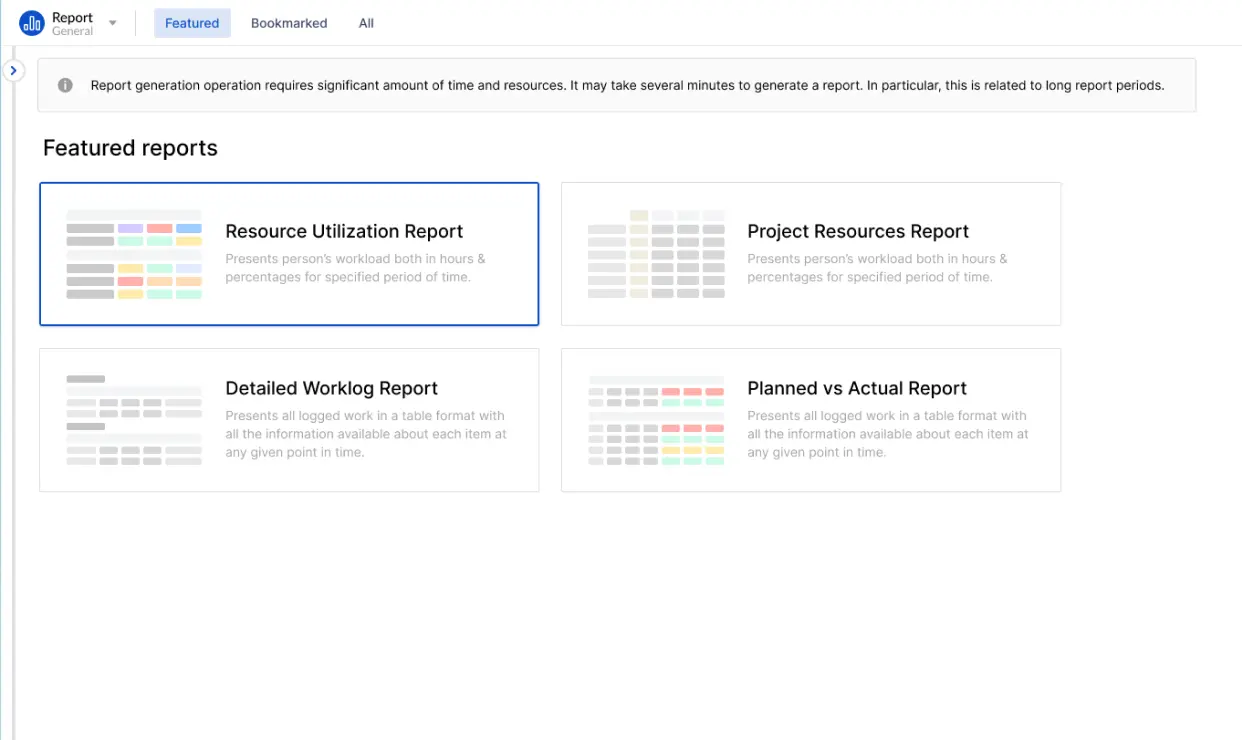This screenshot has height=740, width=1242.
Task: Click the info icon in the notice banner
Action: pos(65,85)
